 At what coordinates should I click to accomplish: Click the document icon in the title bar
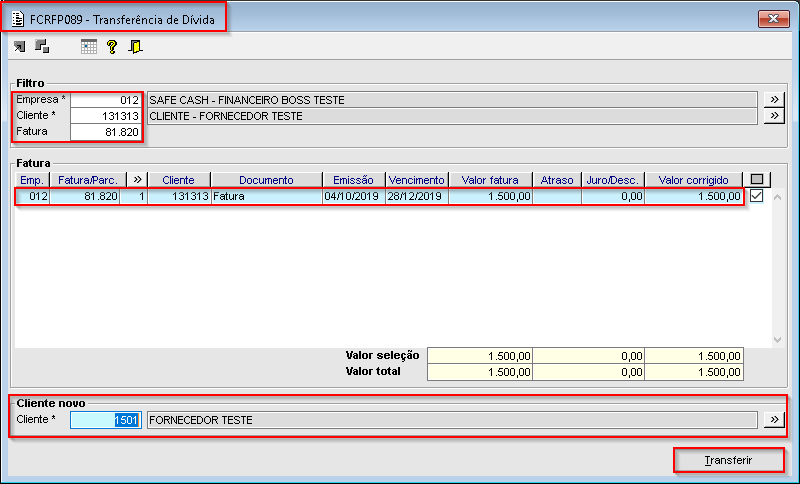18,19
